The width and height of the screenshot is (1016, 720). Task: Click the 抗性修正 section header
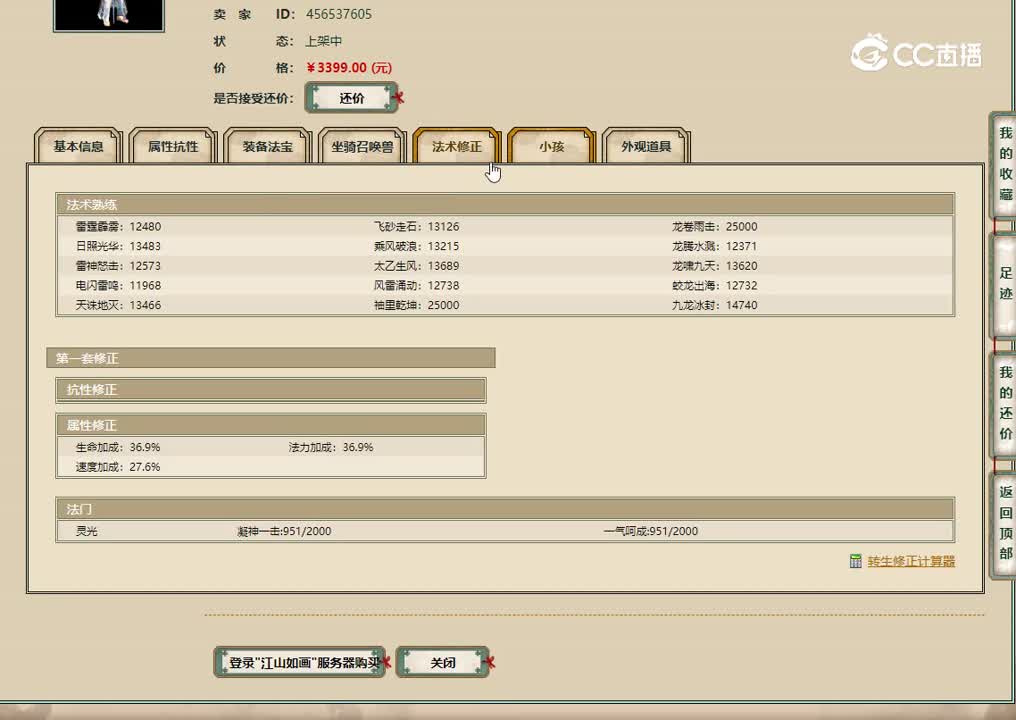271,389
